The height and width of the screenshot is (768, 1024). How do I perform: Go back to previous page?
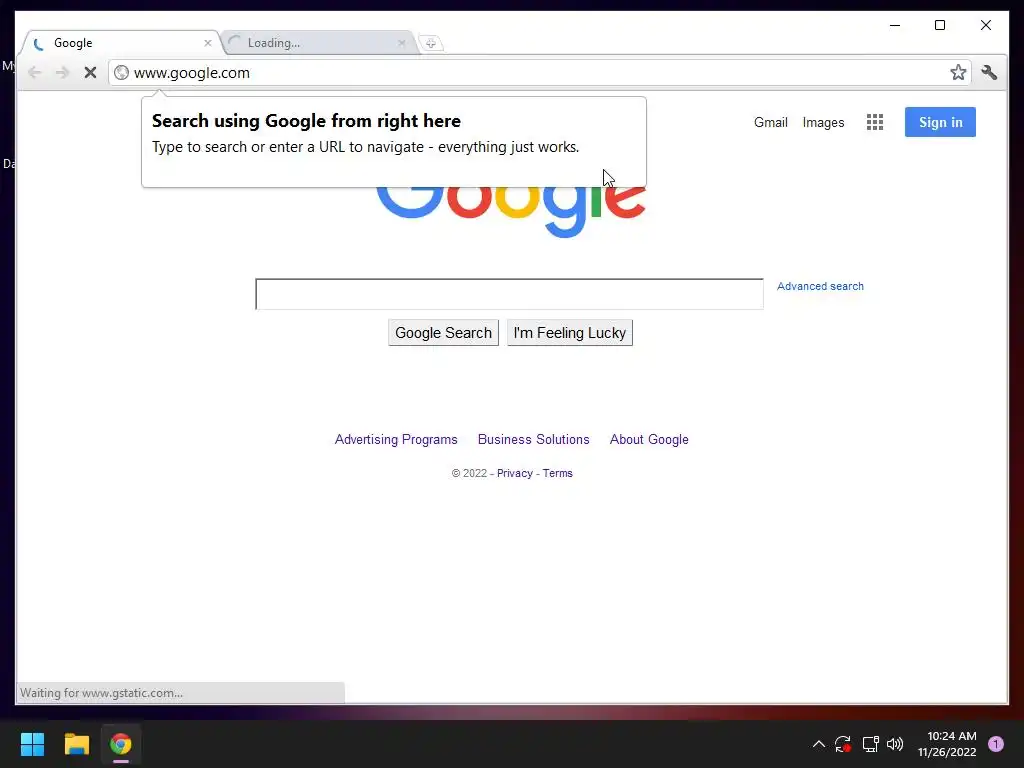(35, 72)
